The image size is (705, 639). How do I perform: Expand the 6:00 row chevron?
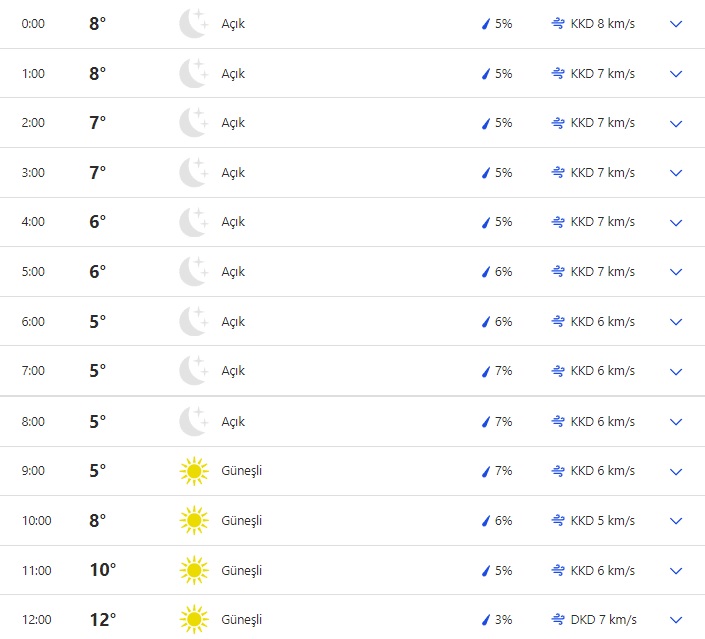tap(676, 322)
